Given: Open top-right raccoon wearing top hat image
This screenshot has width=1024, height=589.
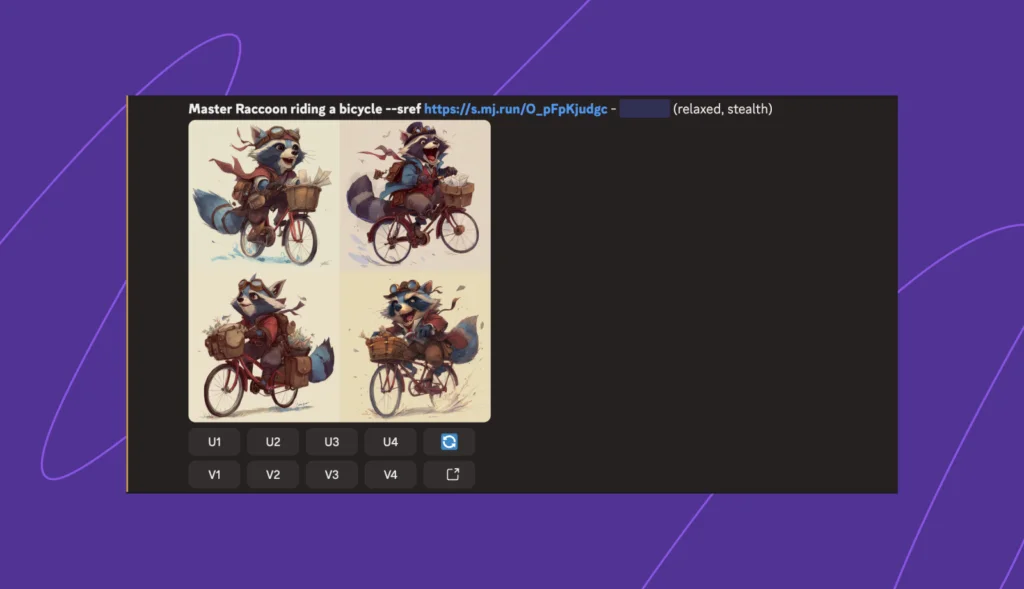Looking at the screenshot, I should pyautogui.click(x=415, y=195).
